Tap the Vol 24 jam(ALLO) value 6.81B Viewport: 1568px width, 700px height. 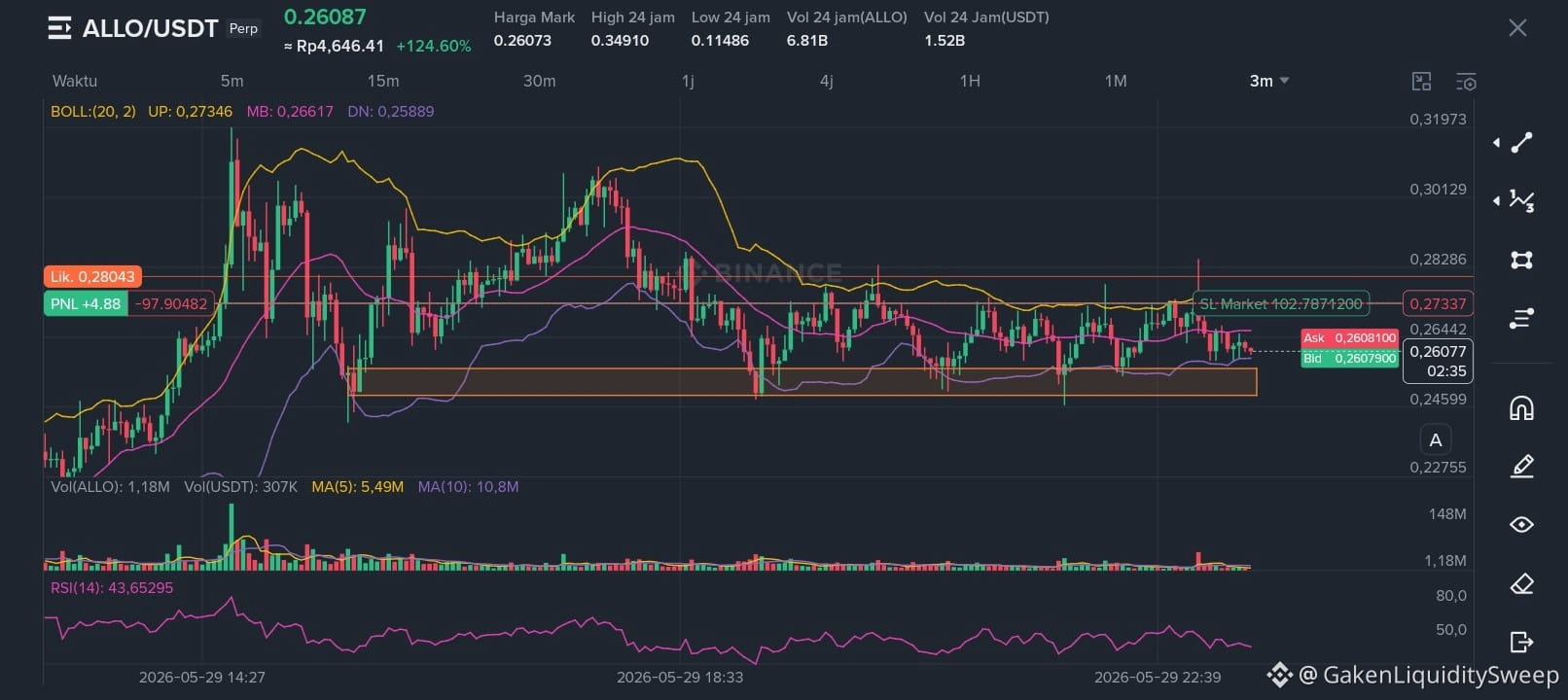click(807, 40)
